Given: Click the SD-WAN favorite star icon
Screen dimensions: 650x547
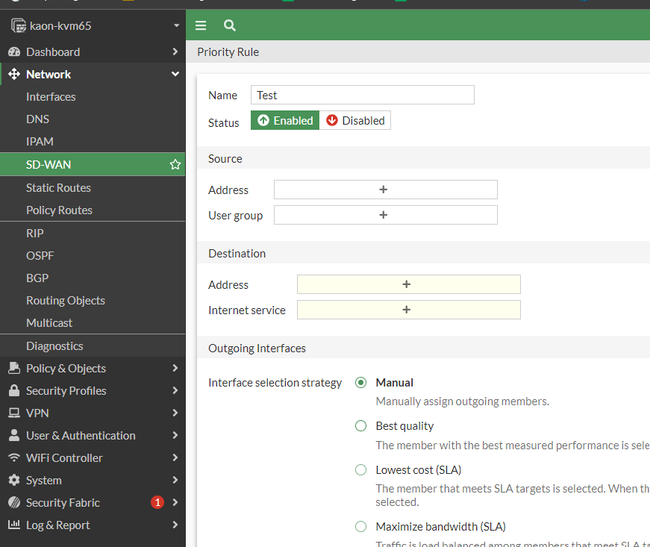Looking at the screenshot, I should pyautogui.click(x=175, y=165).
